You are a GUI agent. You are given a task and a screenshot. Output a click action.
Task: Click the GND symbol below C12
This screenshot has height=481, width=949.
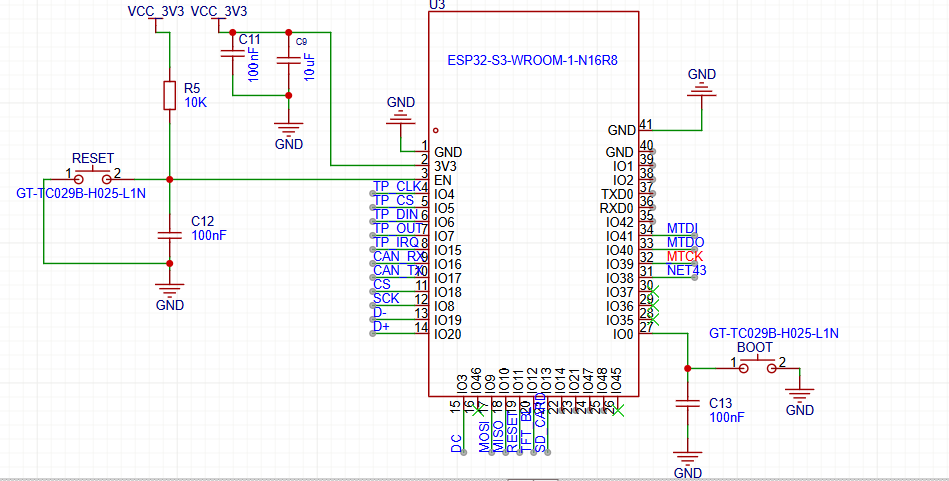(x=170, y=296)
